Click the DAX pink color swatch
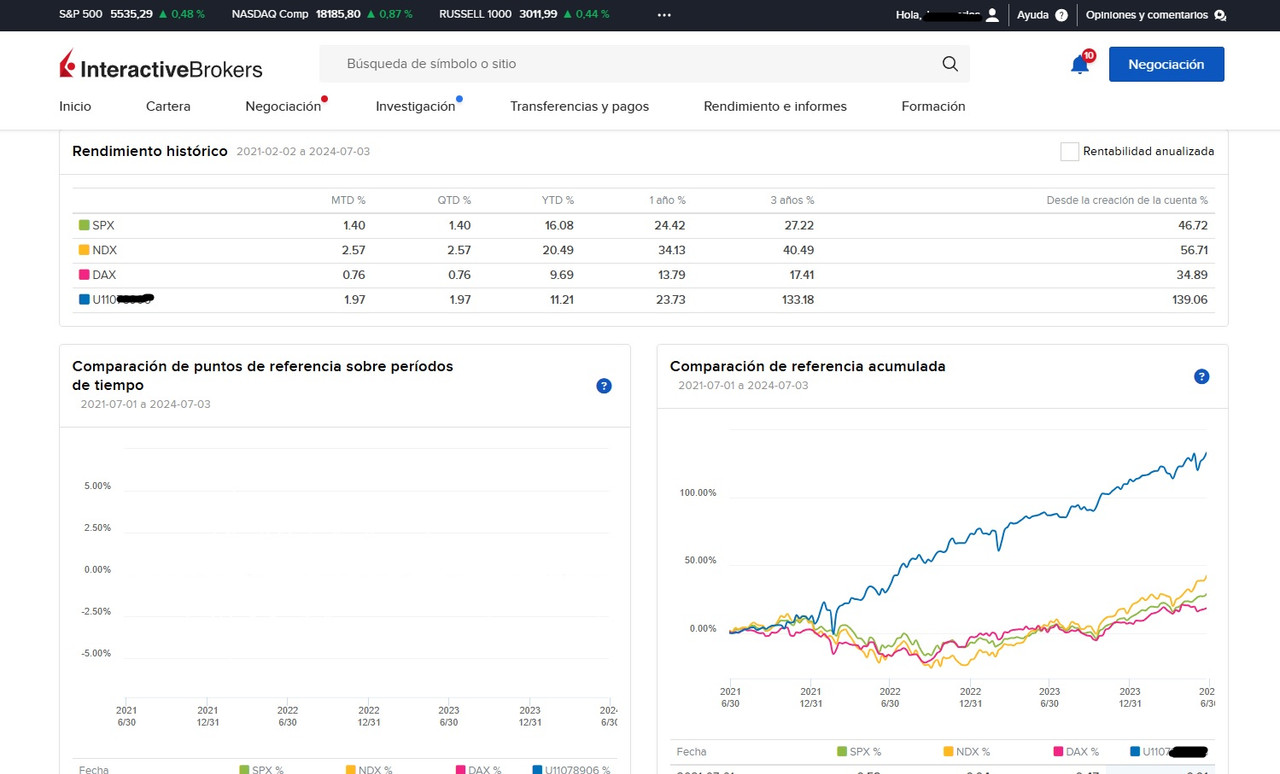1280x774 pixels. (x=84, y=275)
